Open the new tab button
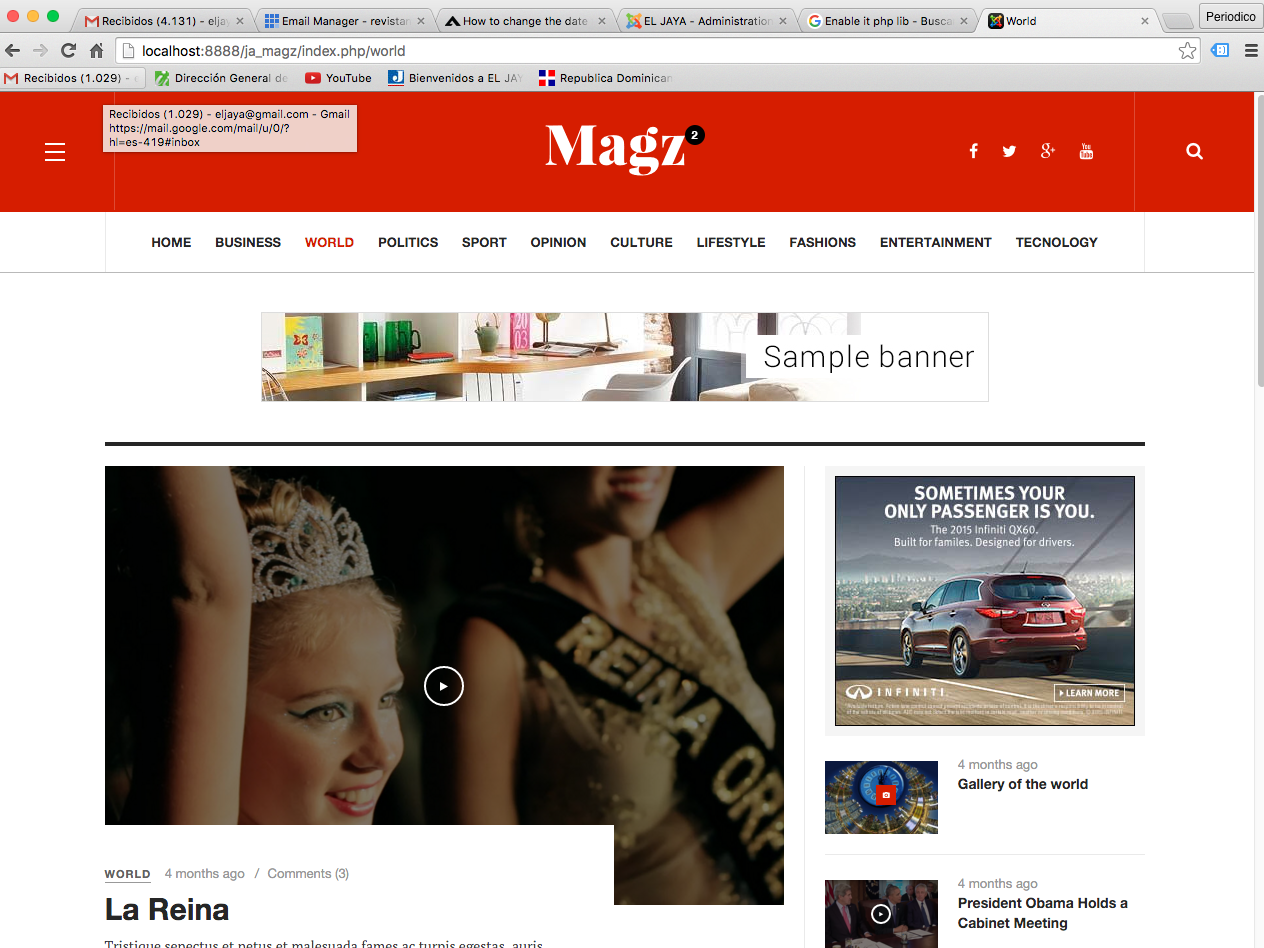Screen dimensions: 1264x948 [1177, 21]
